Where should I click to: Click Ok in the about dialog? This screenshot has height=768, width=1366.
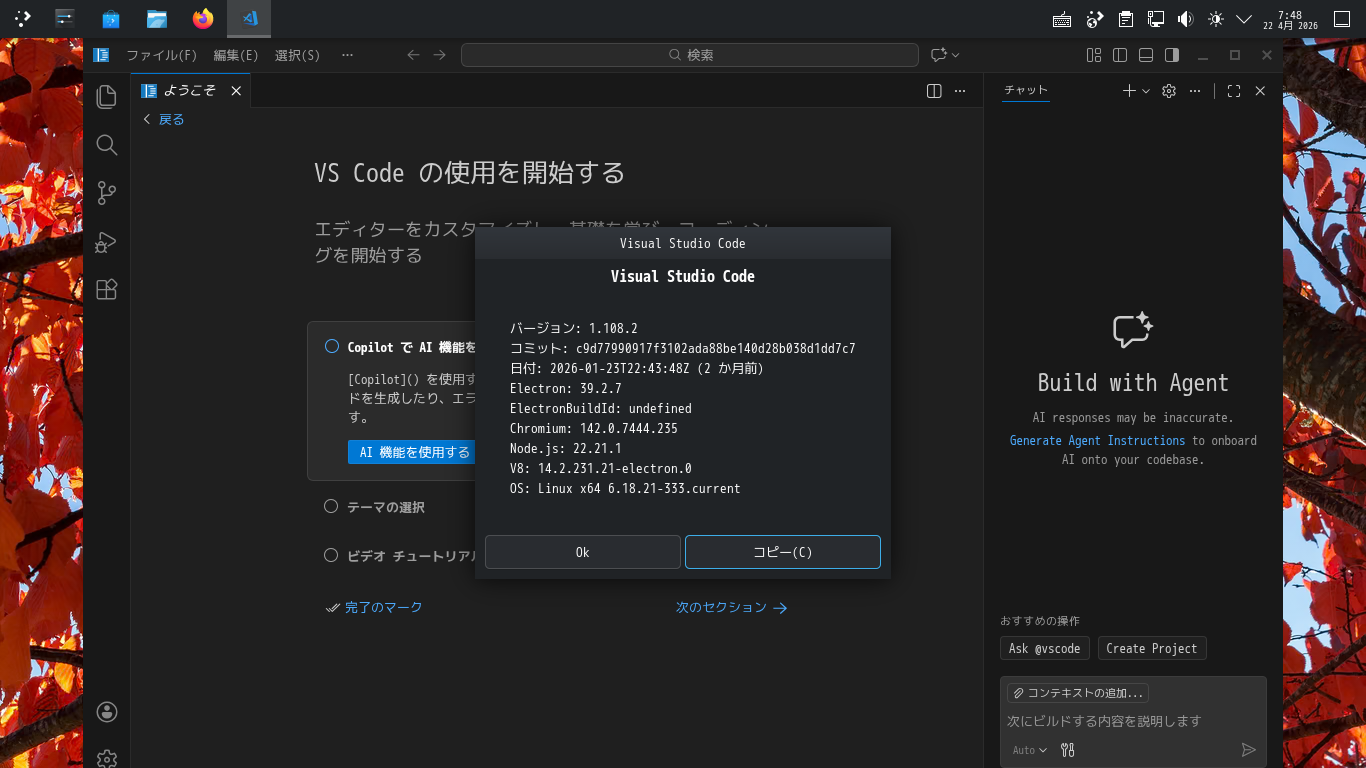(x=583, y=552)
